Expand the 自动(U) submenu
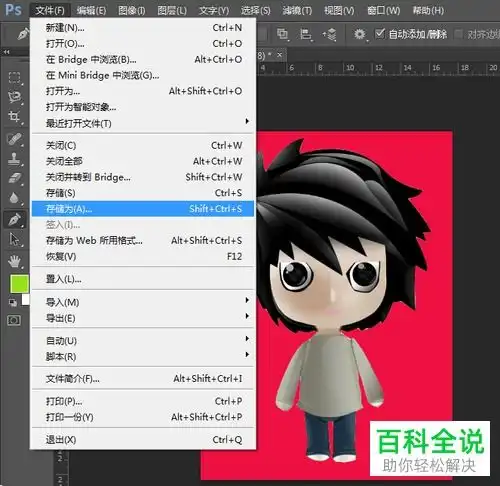 143,341
